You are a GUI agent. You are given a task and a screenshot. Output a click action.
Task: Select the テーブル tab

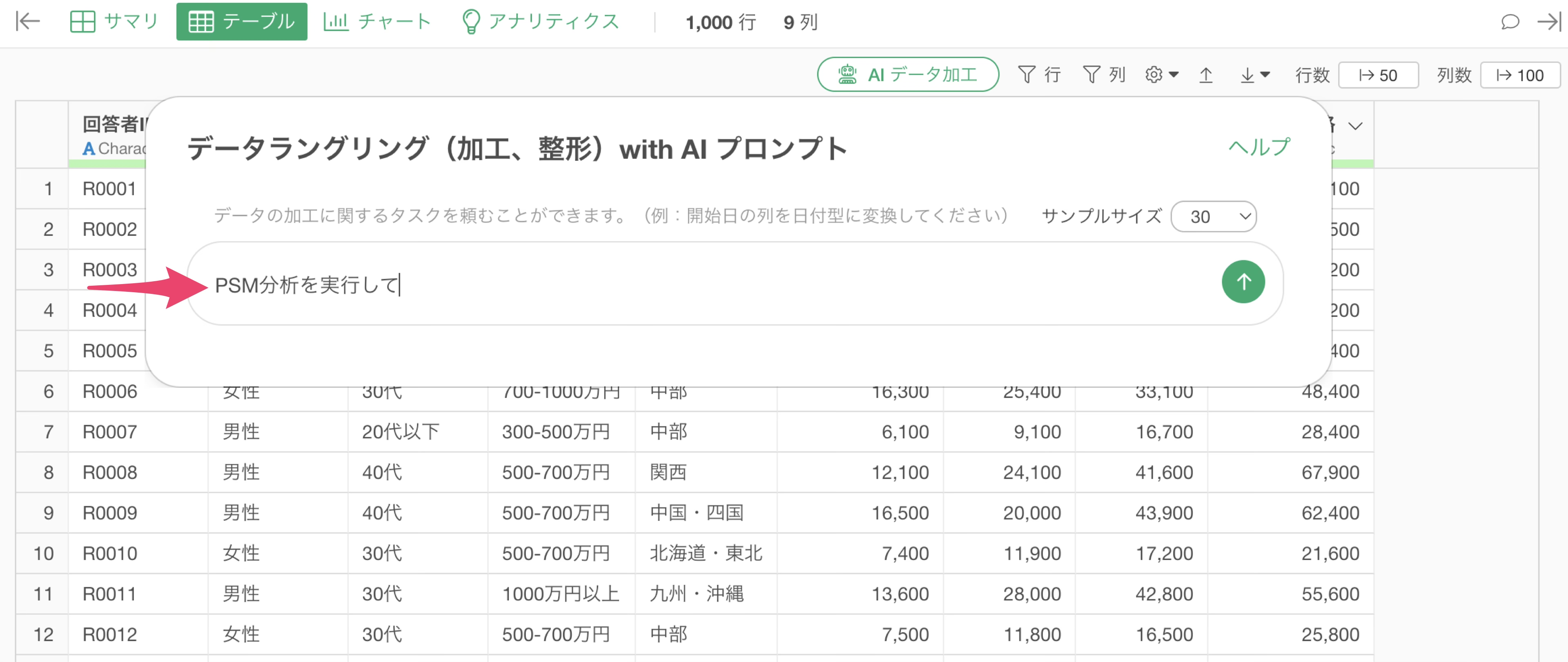pos(242,22)
